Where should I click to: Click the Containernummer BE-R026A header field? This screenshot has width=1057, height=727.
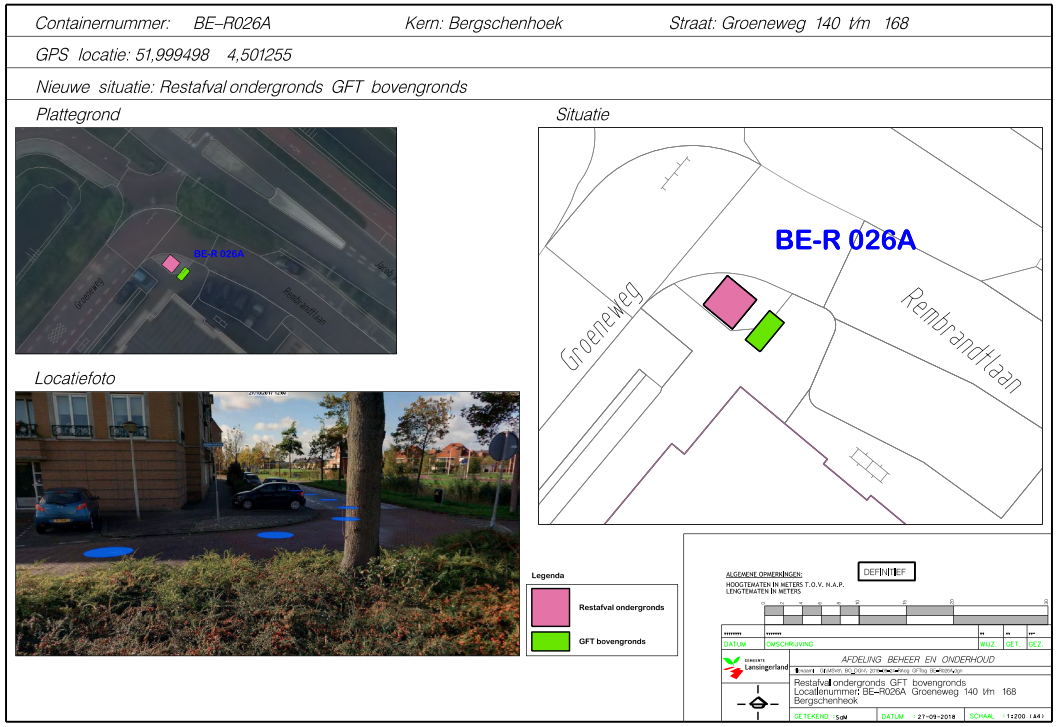(x=153, y=23)
